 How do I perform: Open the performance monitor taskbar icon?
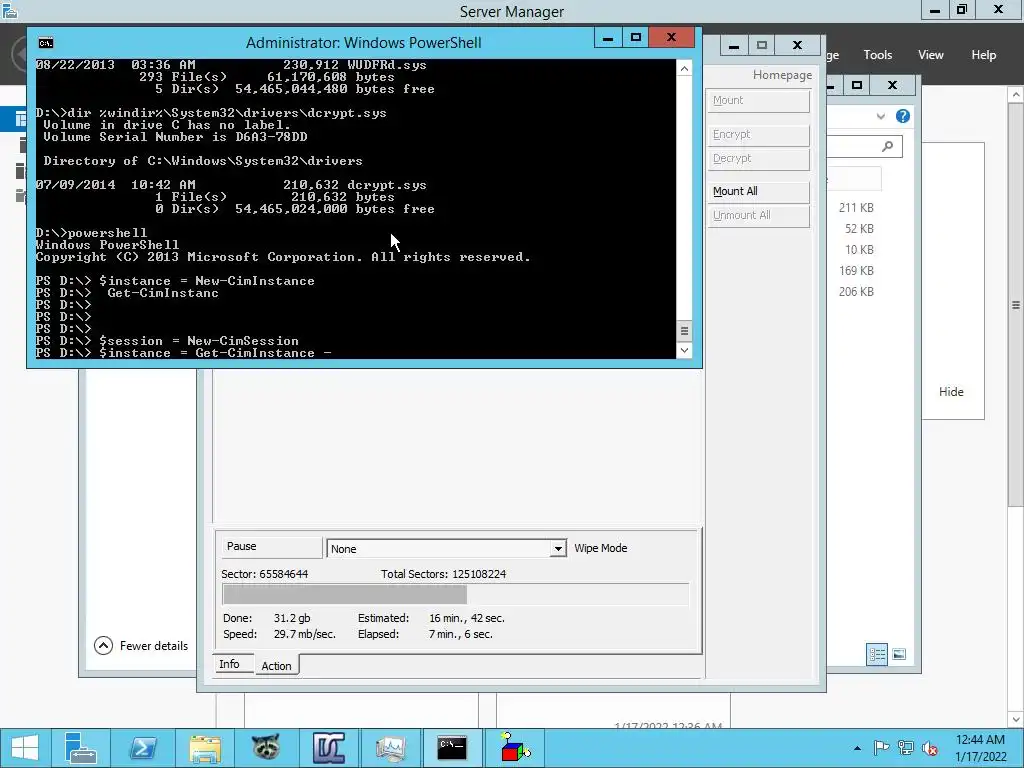coord(390,748)
